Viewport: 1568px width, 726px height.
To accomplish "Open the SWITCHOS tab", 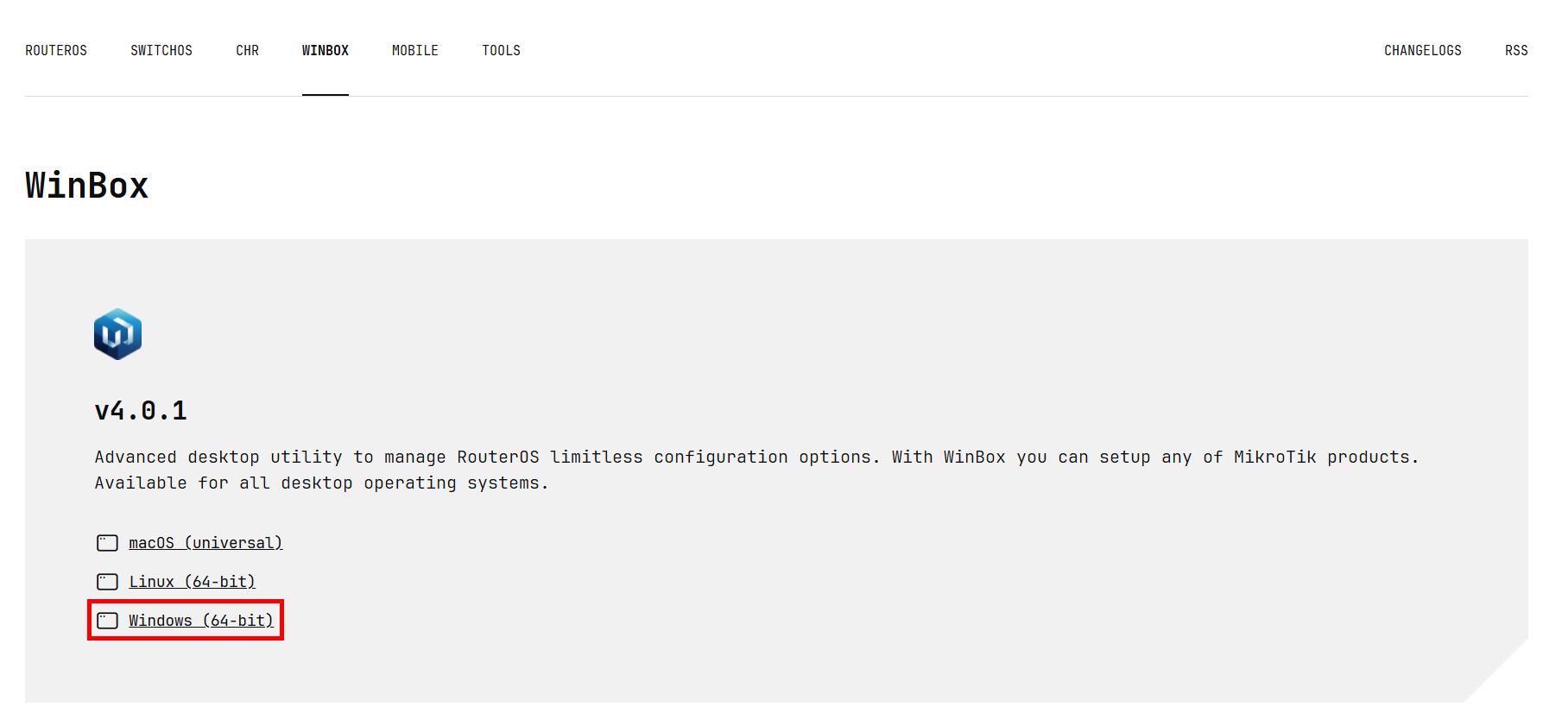I will [161, 51].
